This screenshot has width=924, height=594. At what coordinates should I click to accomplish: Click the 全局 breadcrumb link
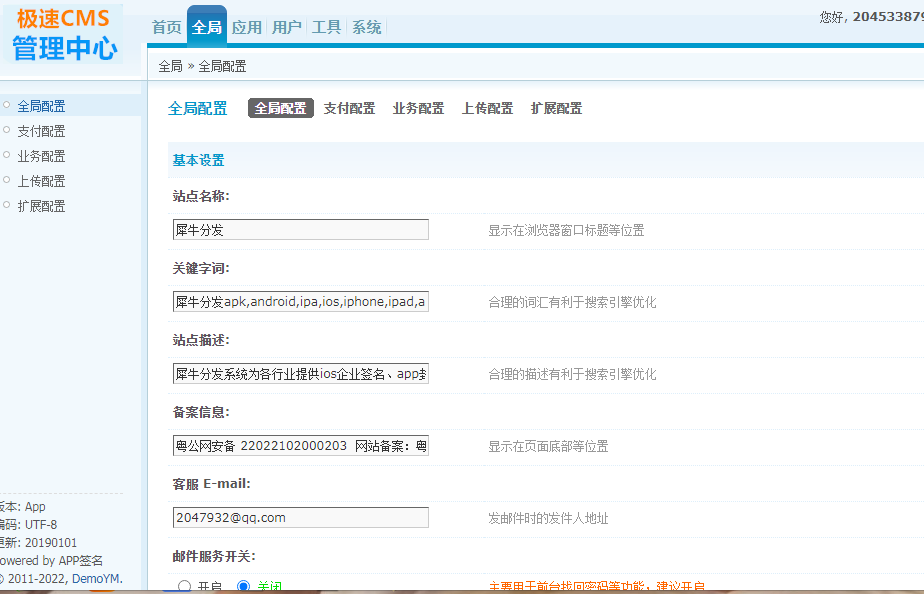[x=170, y=66]
